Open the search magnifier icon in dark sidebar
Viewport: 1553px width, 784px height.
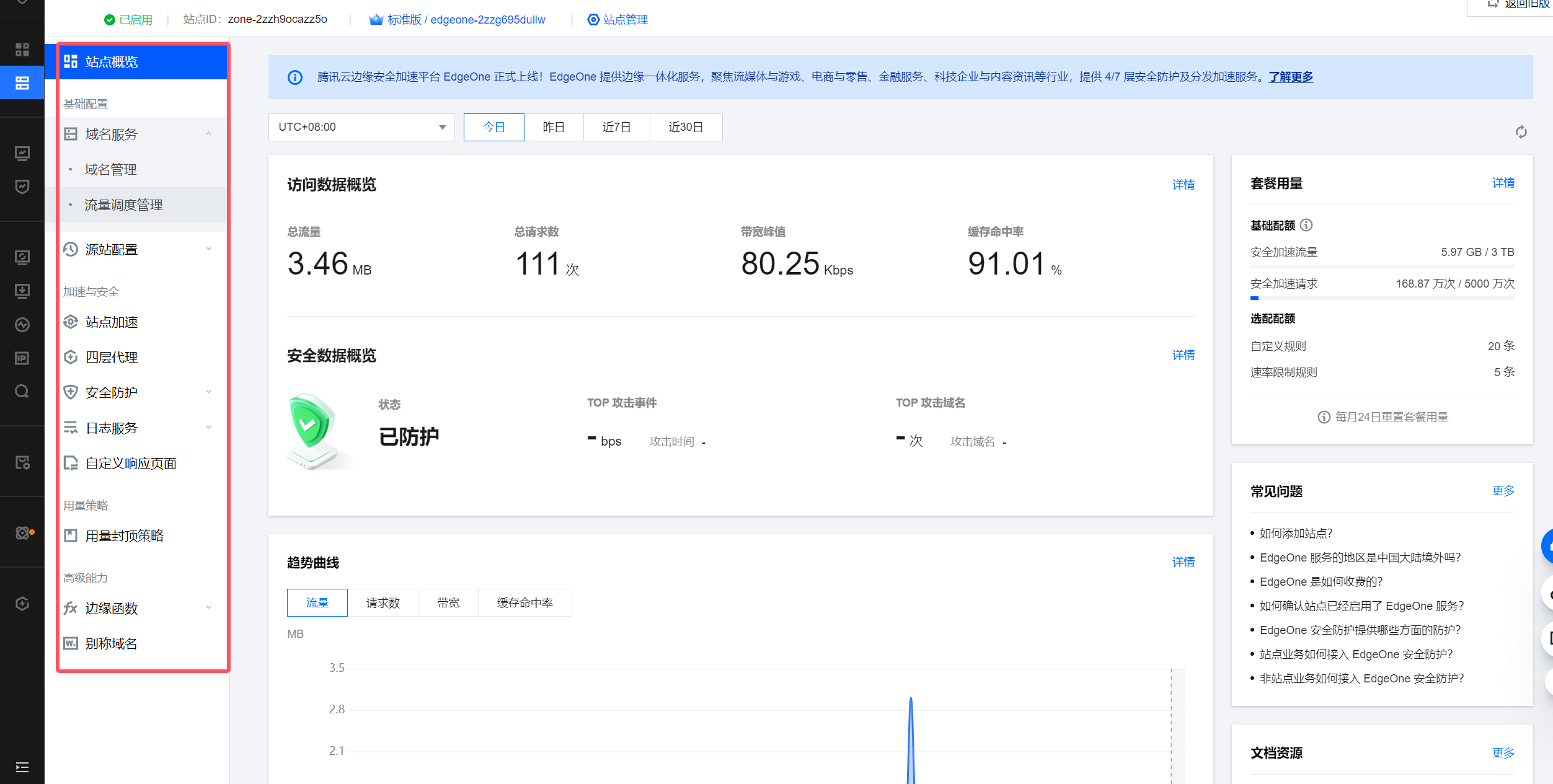click(22, 392)
